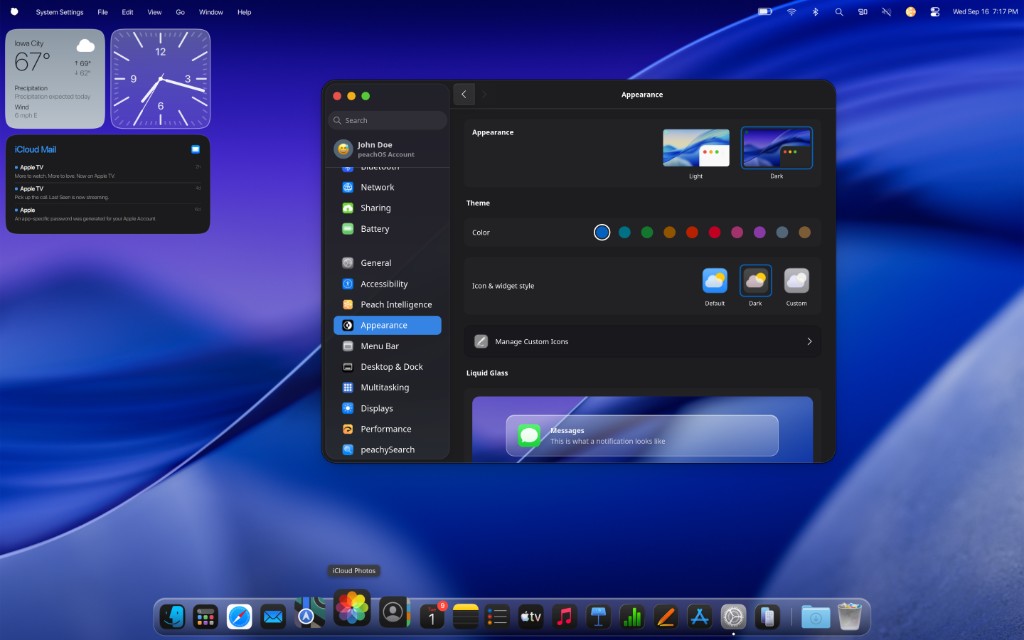Select General in the settings sidebar
Image resolution: width=1024 pixels, height=640 pixels.
pyautogui.click(x=387, y=263)
